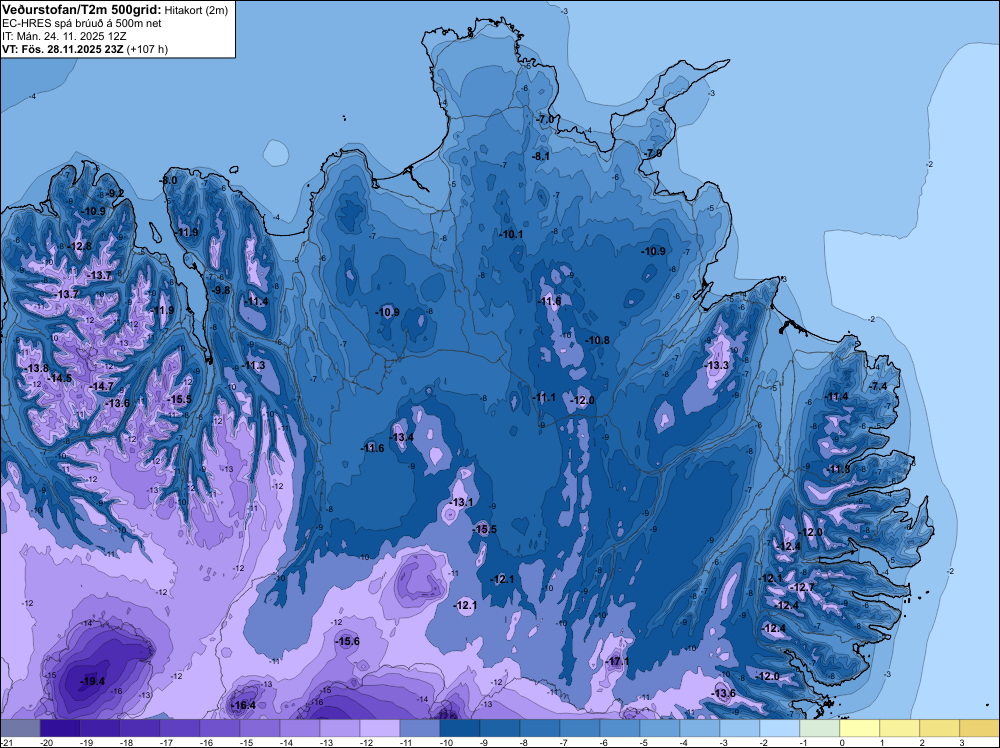Click the legend swatch labeled -12
Image resolution: width=1000 pixels, height=748 pixels.
[379, 728]
